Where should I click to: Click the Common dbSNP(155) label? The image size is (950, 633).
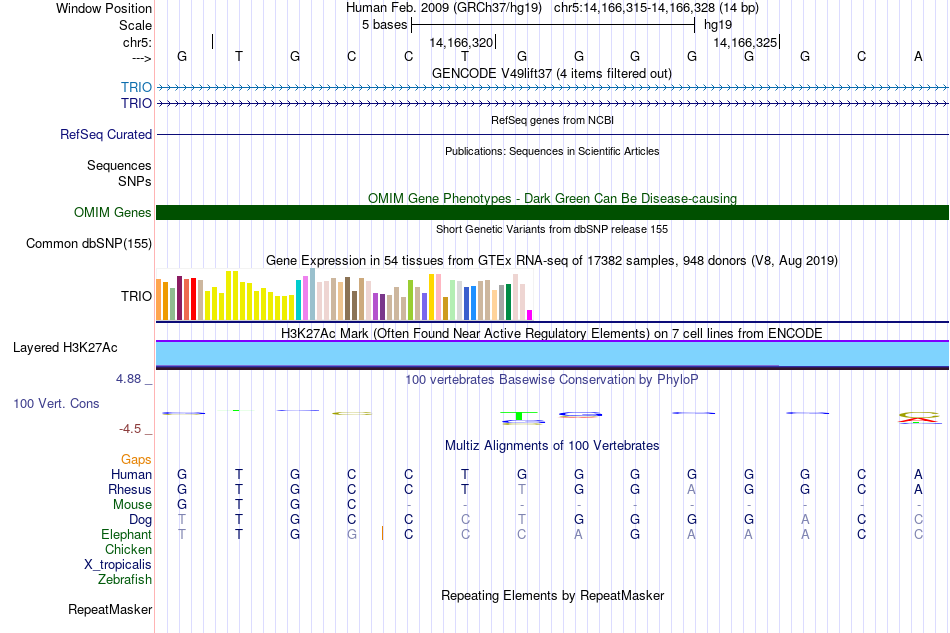pyautogui.click(x=88, y=244)
